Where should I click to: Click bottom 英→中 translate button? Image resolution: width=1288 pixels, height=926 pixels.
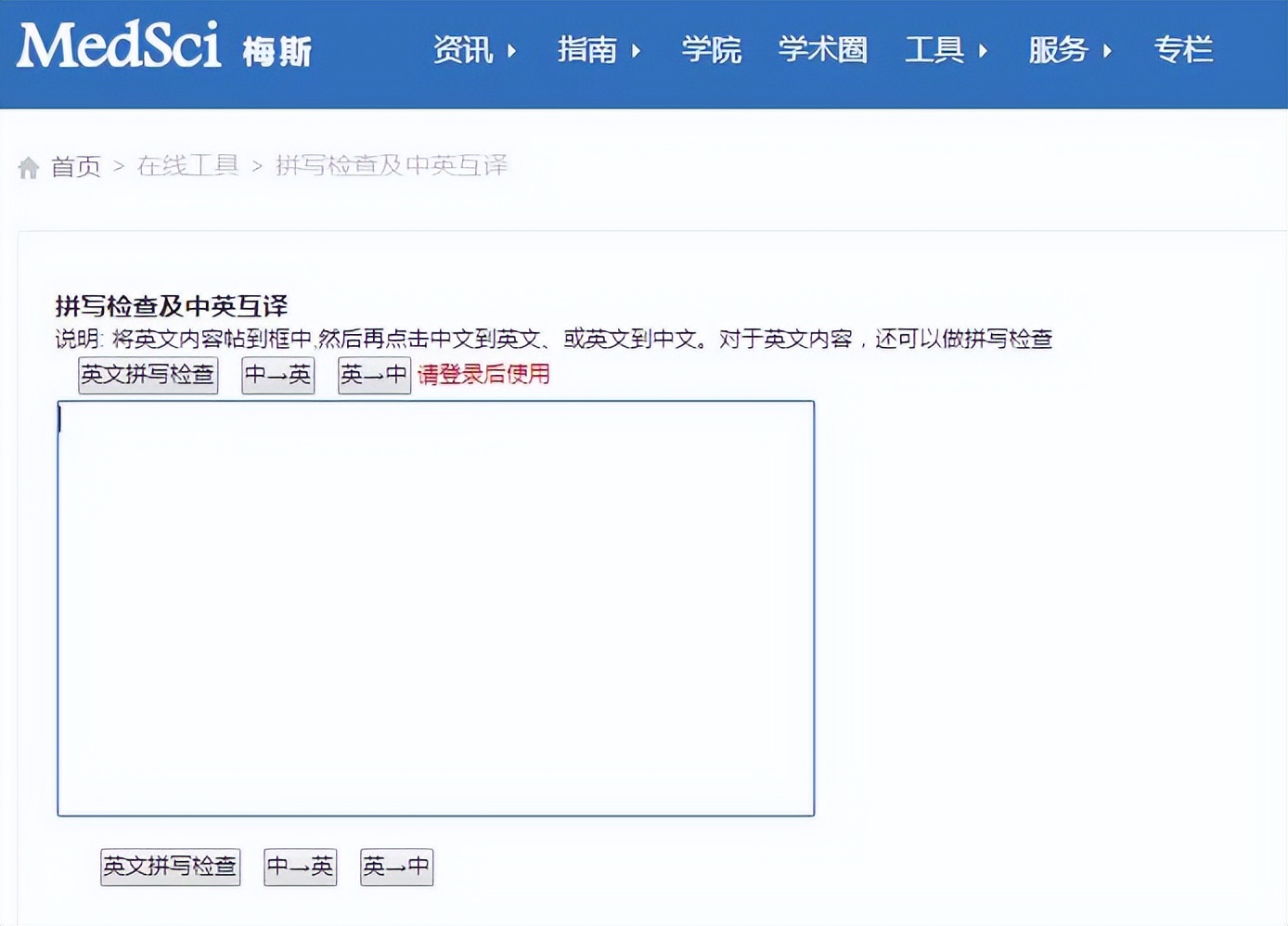(396, 867)
